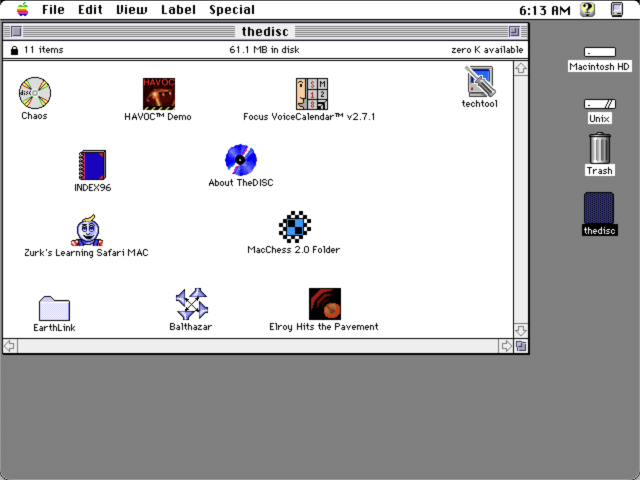Click the window's down scroll arrow
This screenshot has height=480, width=640.
[x=520, y=330]
